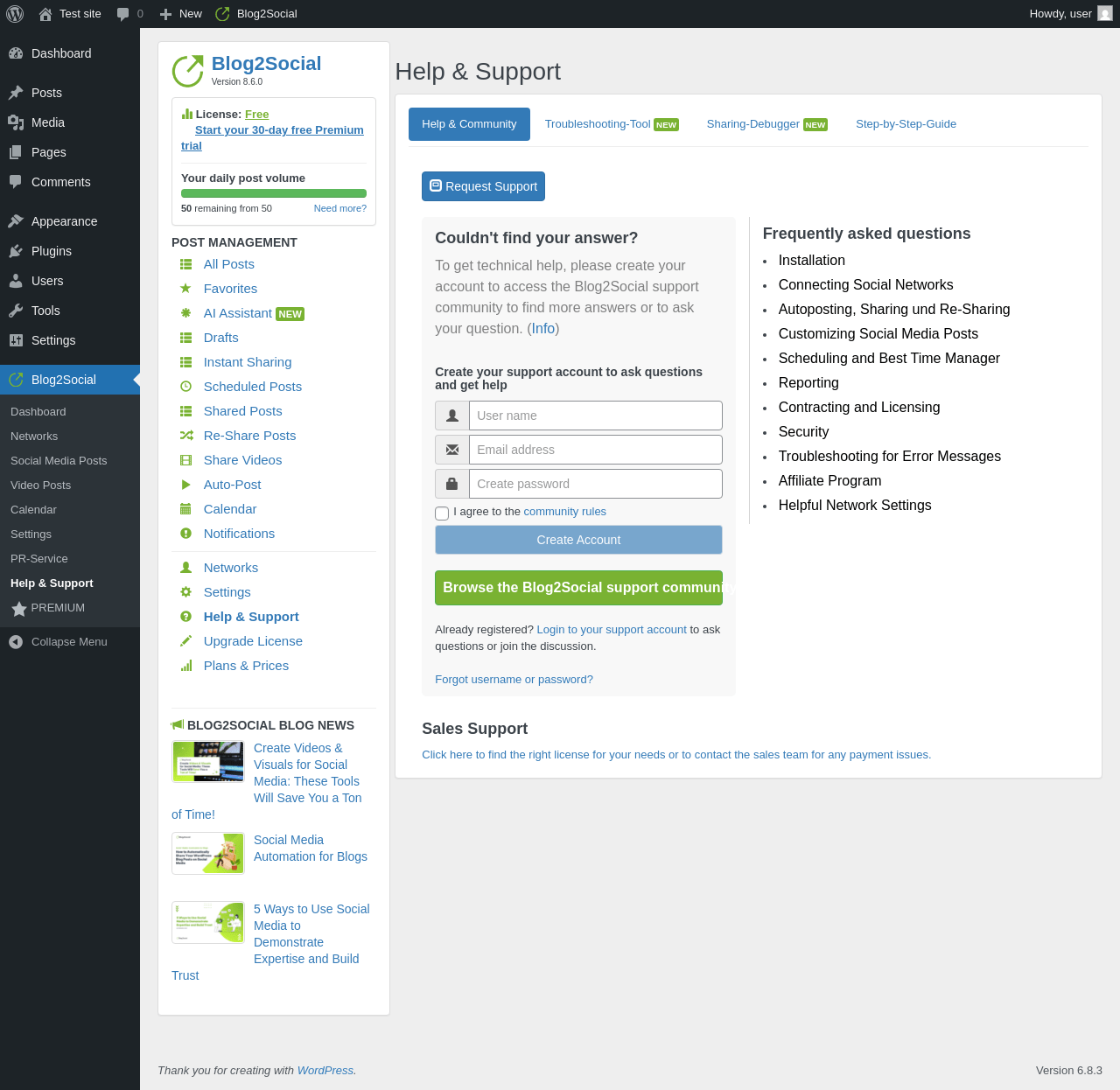
Task: Open the Social Media Automation thumbnail
Action: tap(208, 853)
